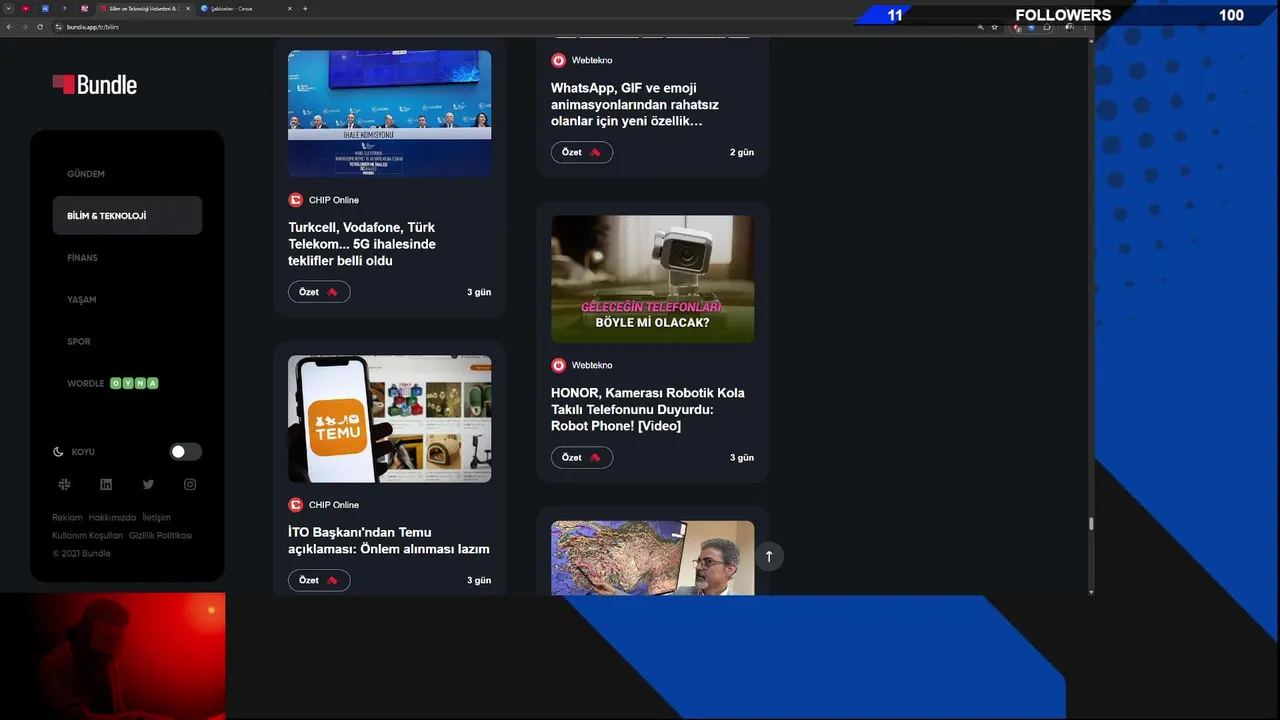This screenshot has width=1280, height=720.
Task: Click the moon icon beside KOYU
Action: (x=58, y=452)
